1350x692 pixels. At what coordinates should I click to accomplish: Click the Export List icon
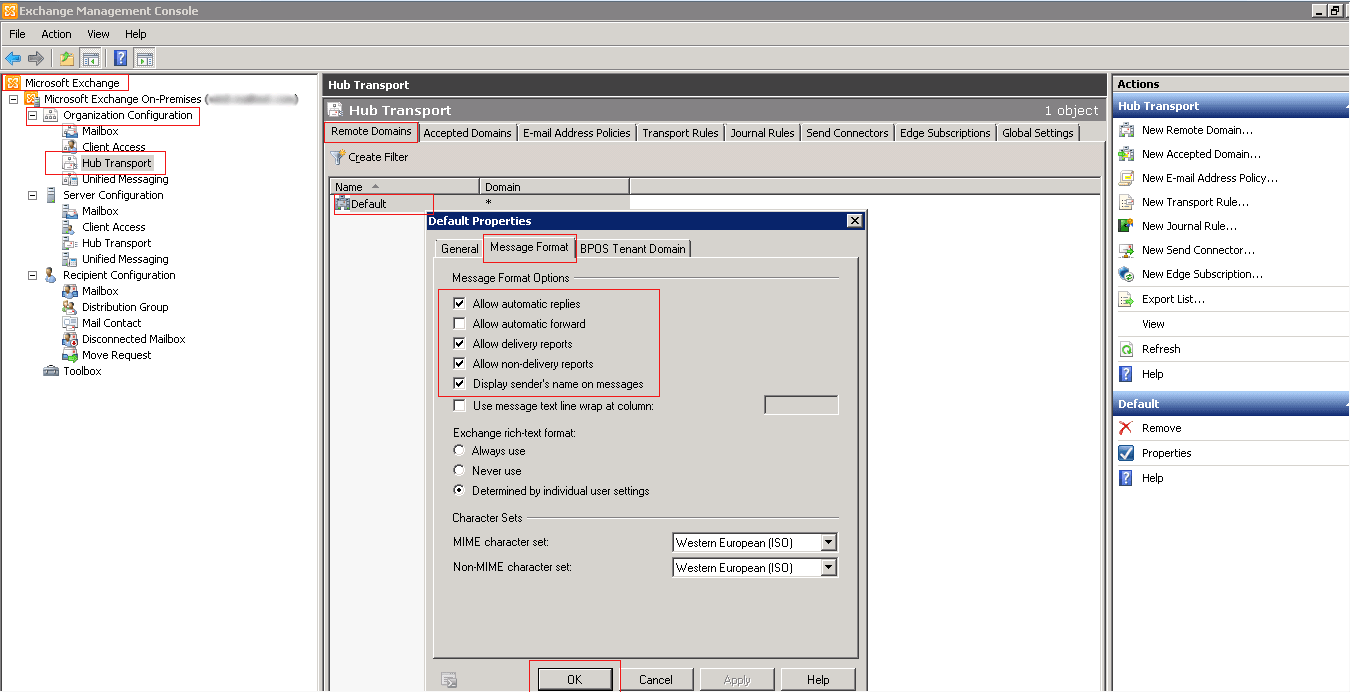[1126, 299]
